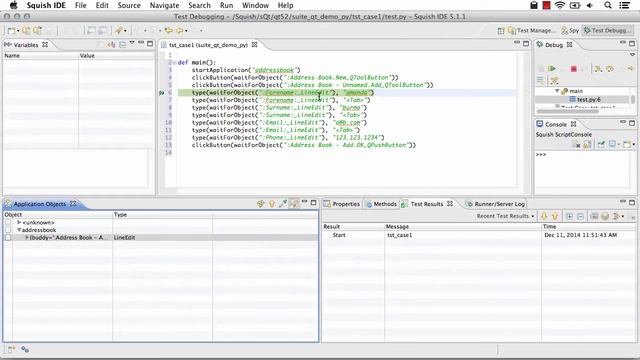
Task: Click the Name column header in Variables
Action: (40, 56)
